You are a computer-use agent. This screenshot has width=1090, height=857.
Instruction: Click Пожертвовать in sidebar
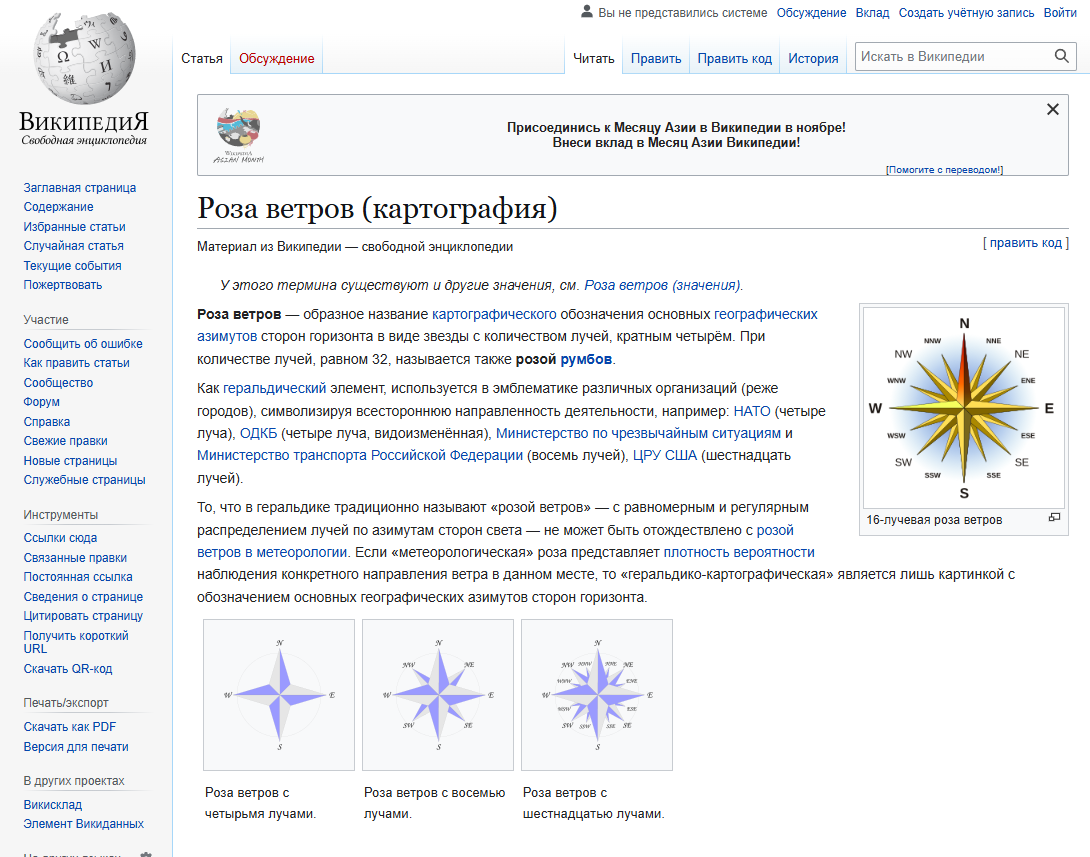click(x=63, y=284)
